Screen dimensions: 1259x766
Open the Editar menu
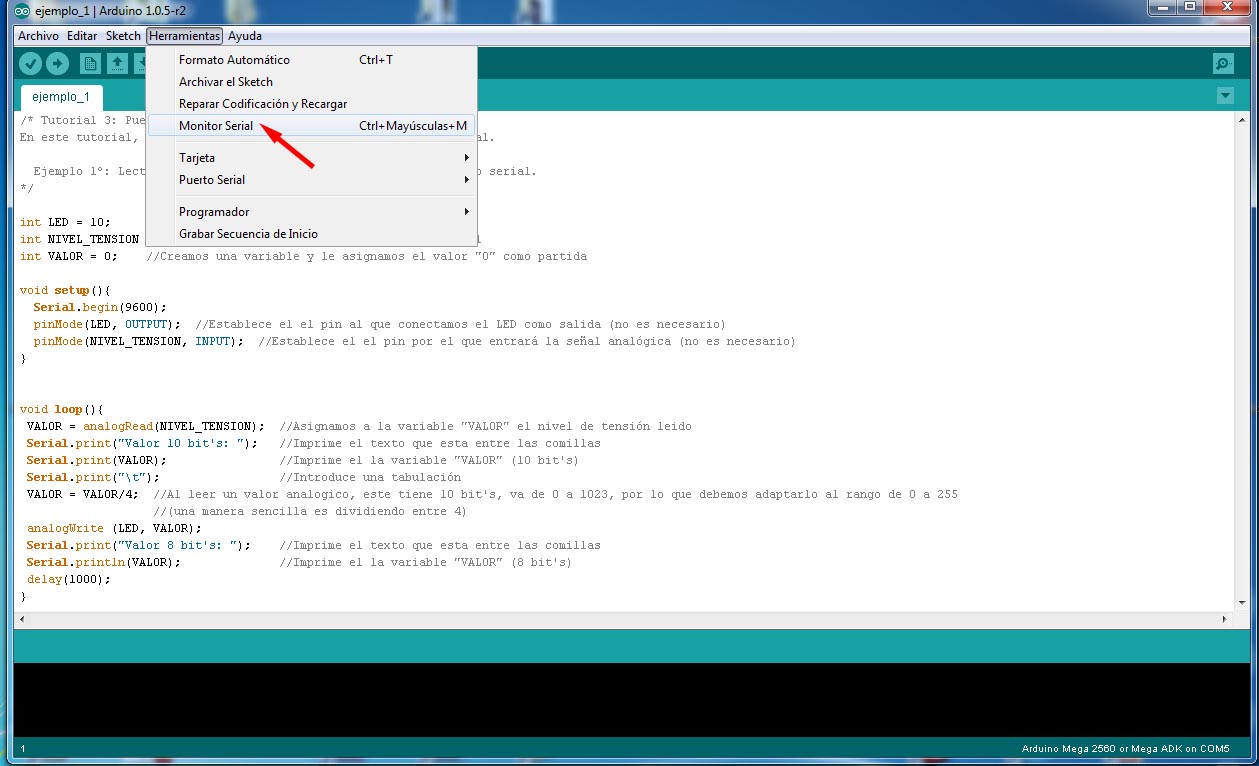tap(82, 36)
